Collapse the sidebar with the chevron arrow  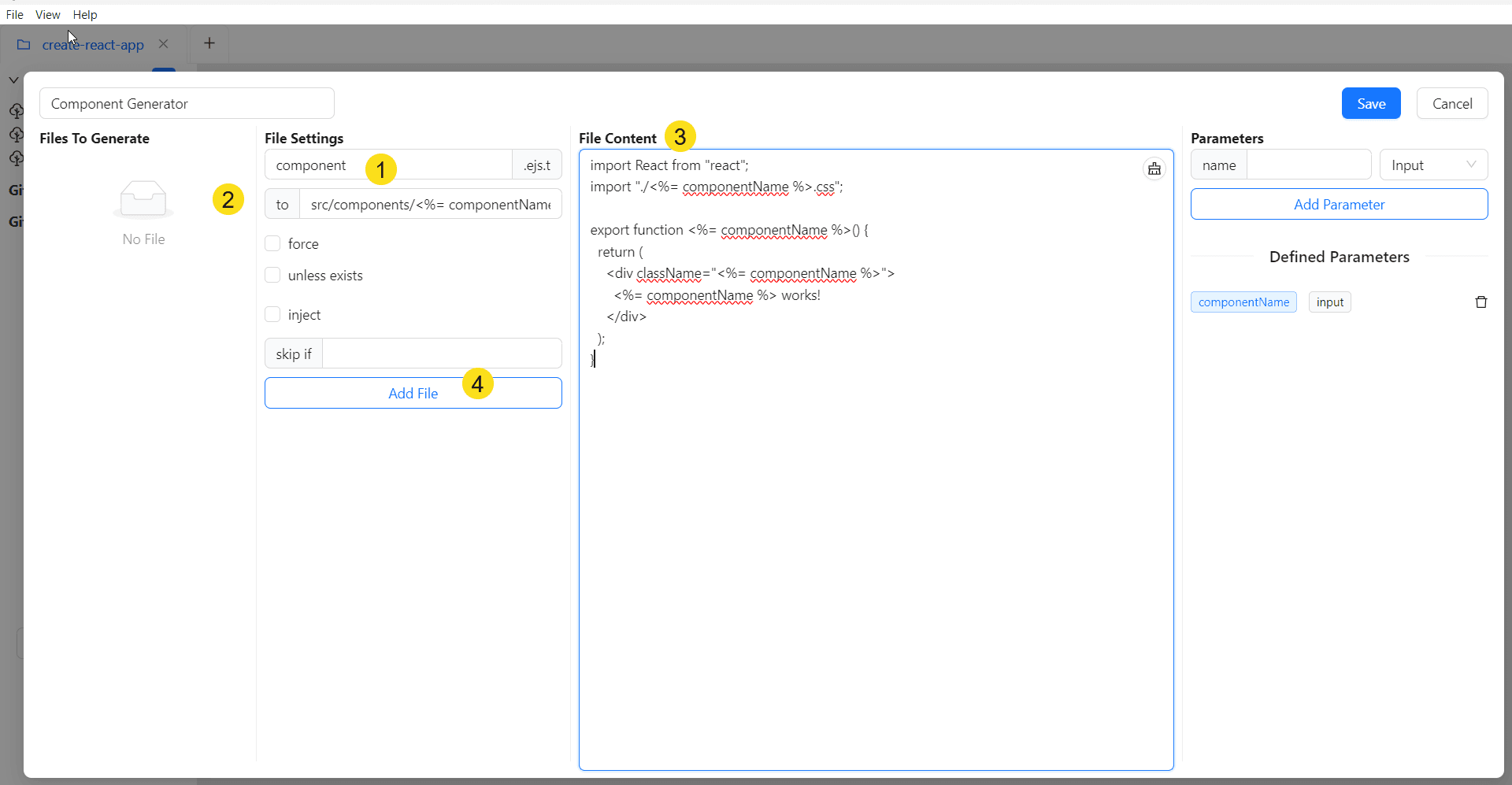click(13, 80)
